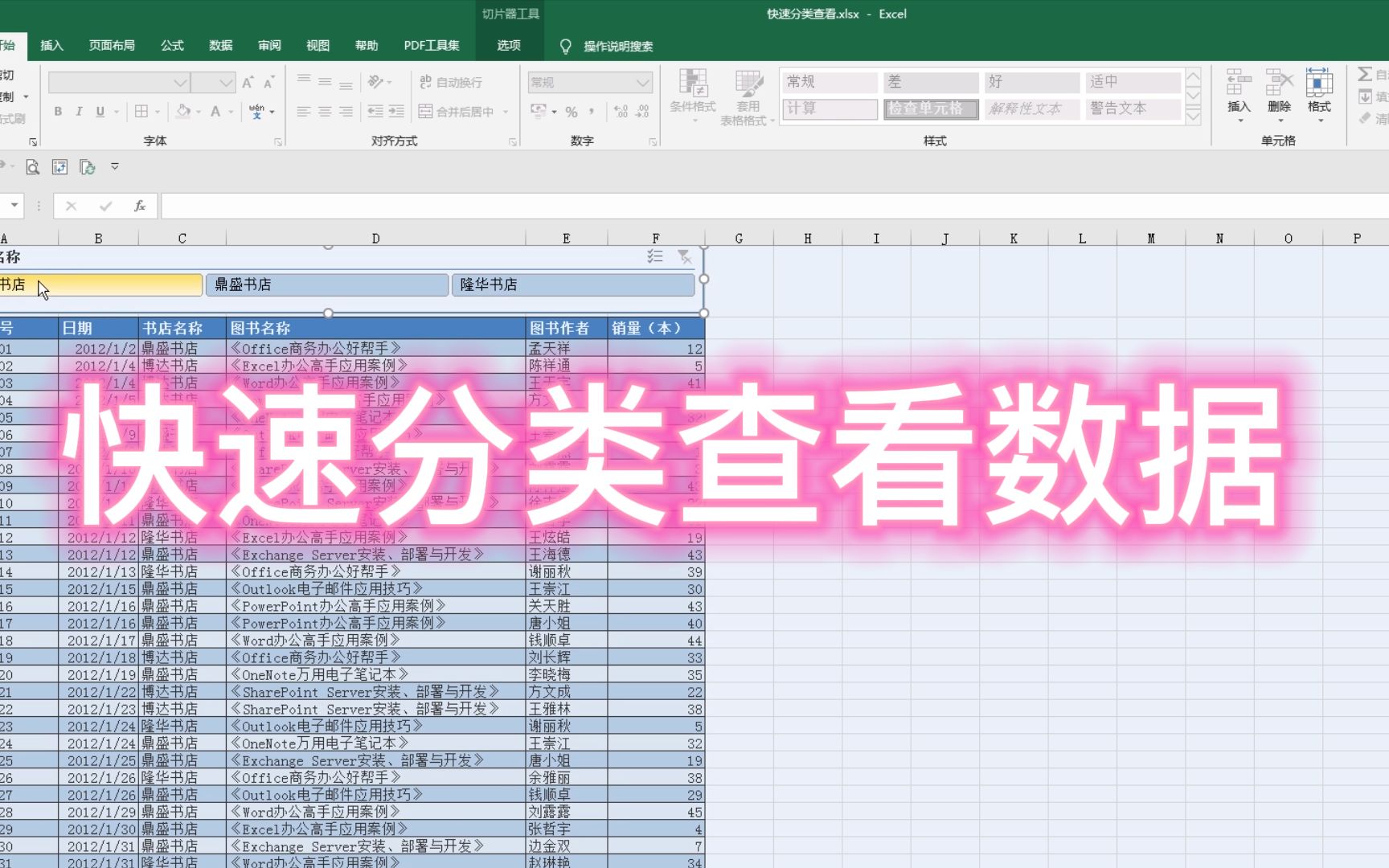Click the print preview icon in quick toolbar
1389x868 pixels.
(32, 167)
